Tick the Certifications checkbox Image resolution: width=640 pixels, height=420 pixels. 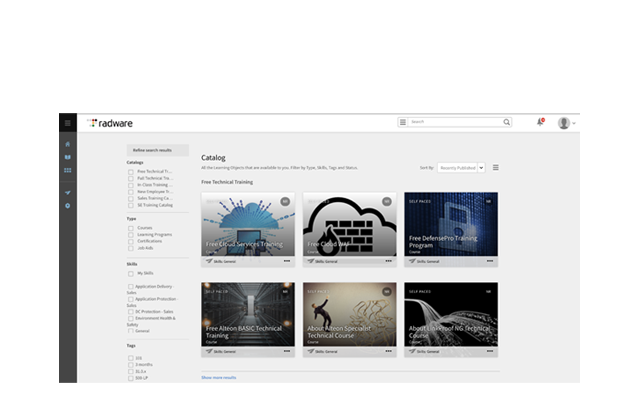click(131, 242)
